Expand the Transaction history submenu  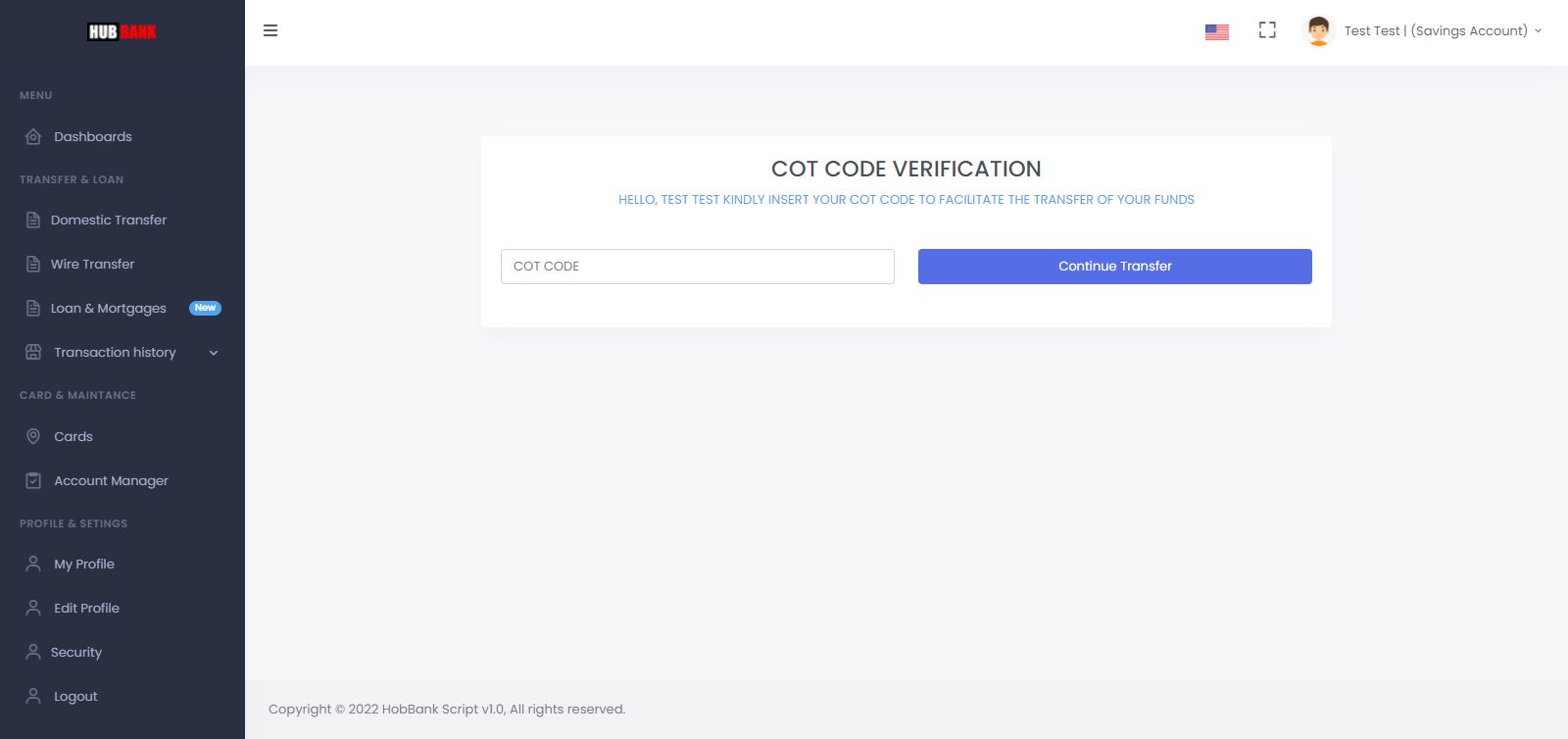click(214, 353)
